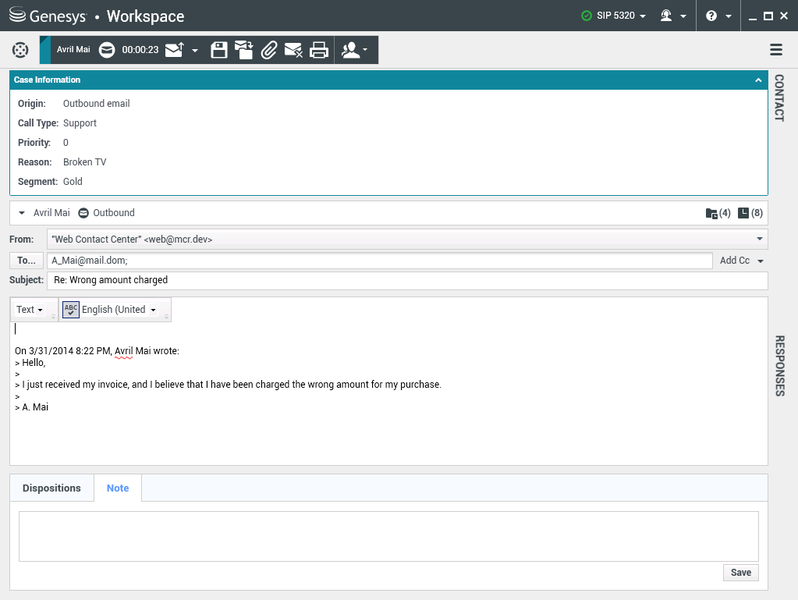This screenshot has height=600, width=798.
Task: Click the spell check ABC icon
Action: [x=71, y=309]
